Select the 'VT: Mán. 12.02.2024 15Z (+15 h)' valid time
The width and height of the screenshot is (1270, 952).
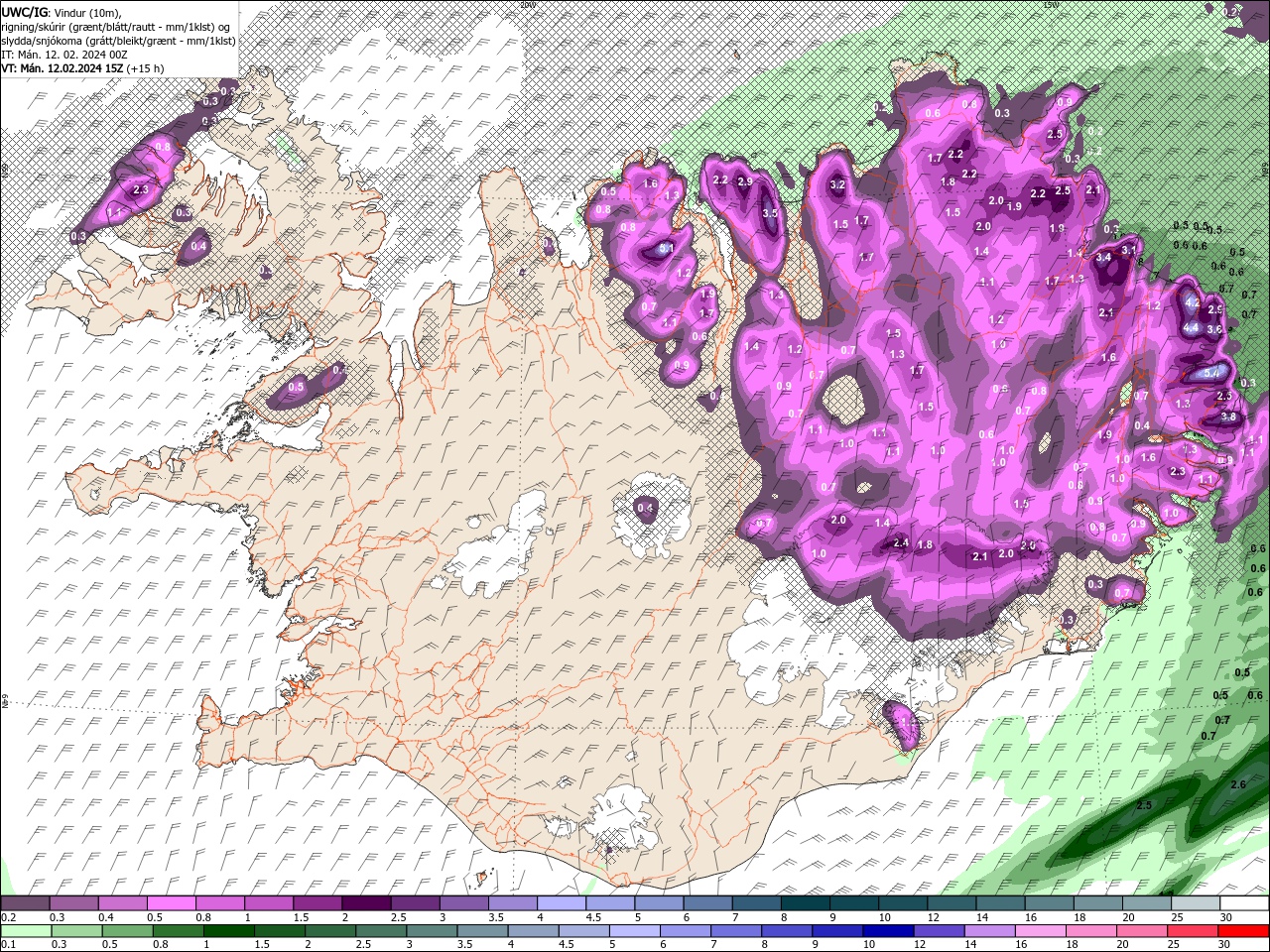83,68
